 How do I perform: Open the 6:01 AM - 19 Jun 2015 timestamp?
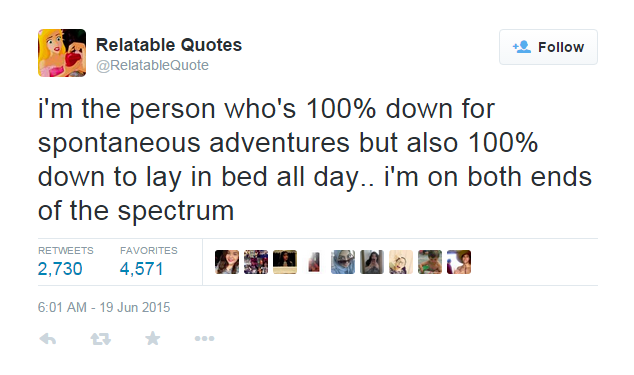pyautogui.click(x=104, y=307)
